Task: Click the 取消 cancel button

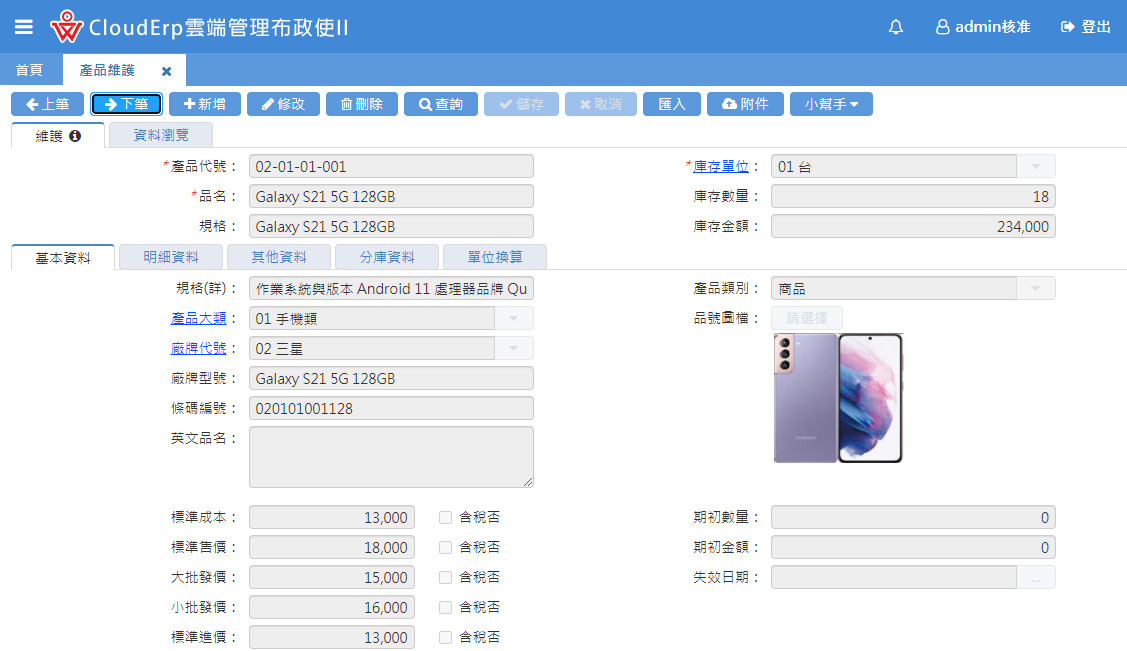Action: coord(601,104)
